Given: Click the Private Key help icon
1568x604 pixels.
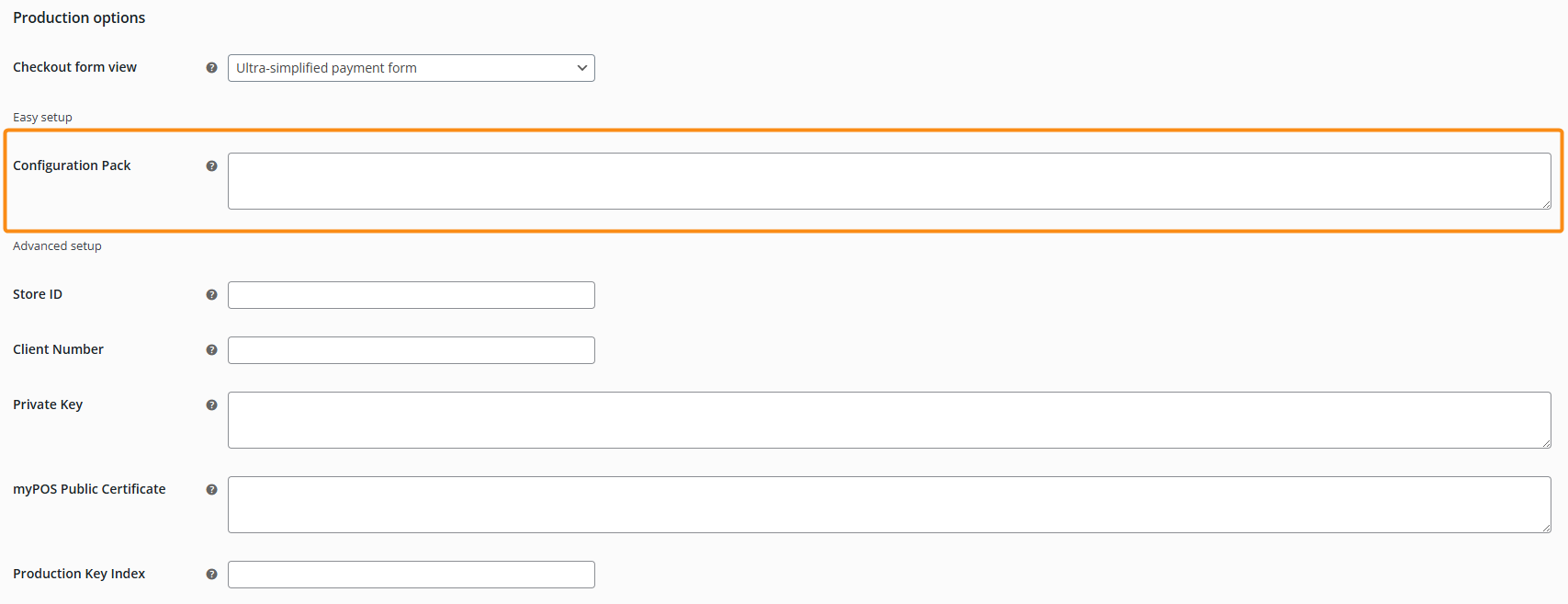Looking at the screenshot, I should click(x=211, y=405).
